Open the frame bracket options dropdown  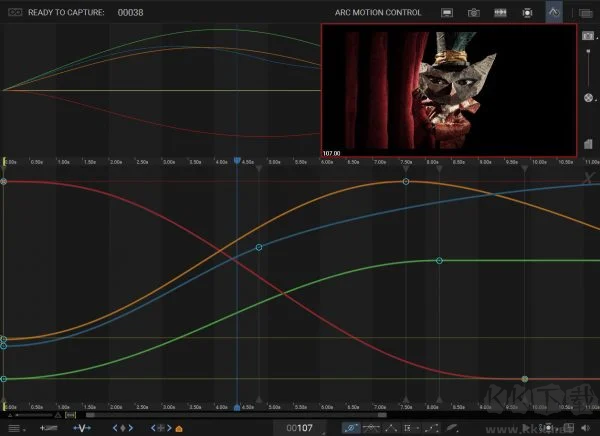[x=410, y=428]
